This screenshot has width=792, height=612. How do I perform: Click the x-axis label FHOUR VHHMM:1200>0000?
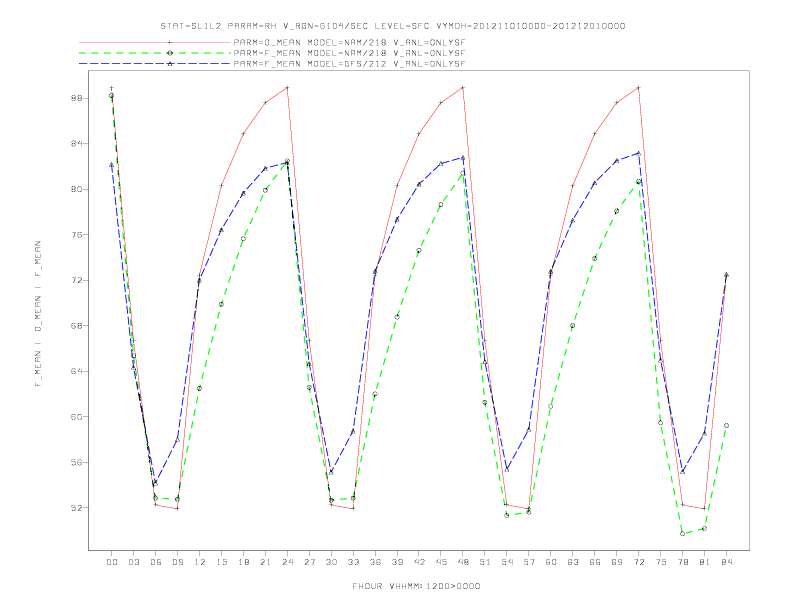coord(416,586)
